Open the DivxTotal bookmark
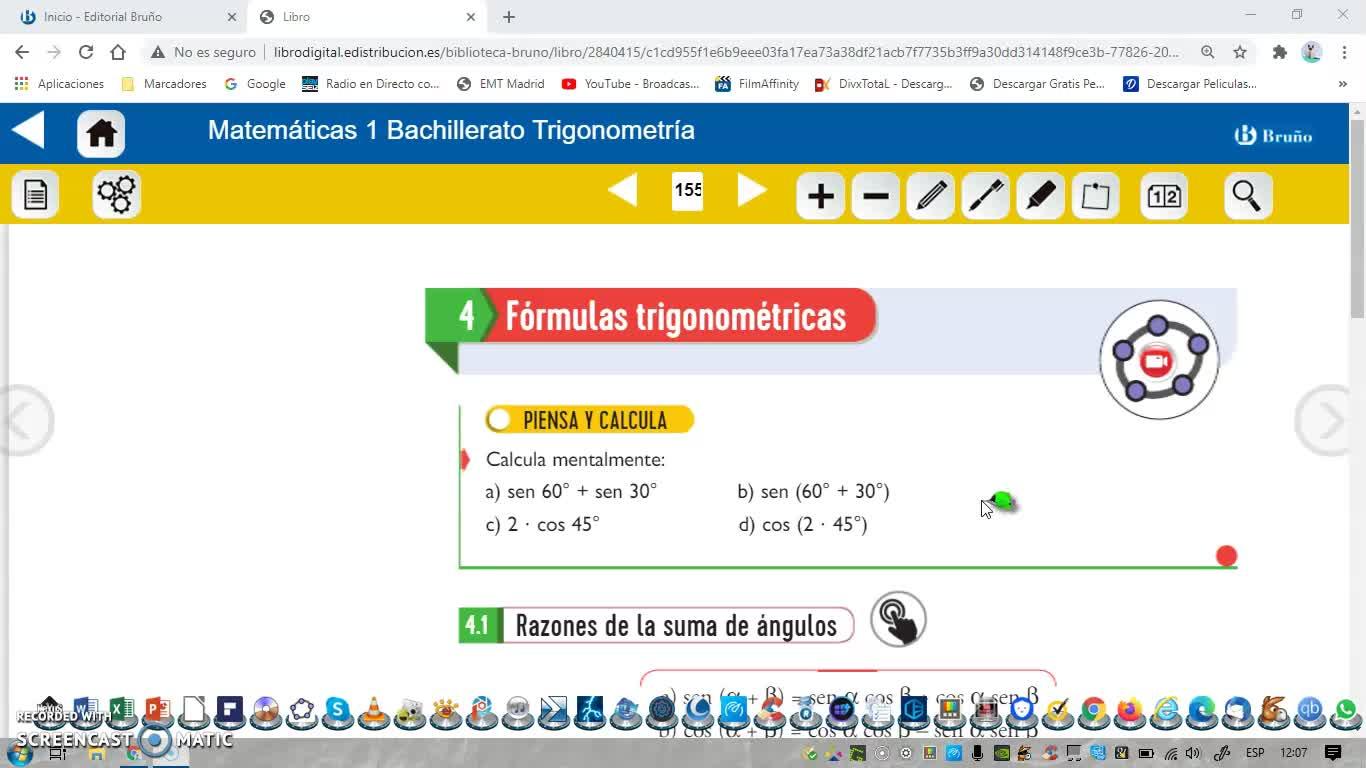The width and height of the screenshot is (1366, 768). pyautogui.click(x=884, y=84)
